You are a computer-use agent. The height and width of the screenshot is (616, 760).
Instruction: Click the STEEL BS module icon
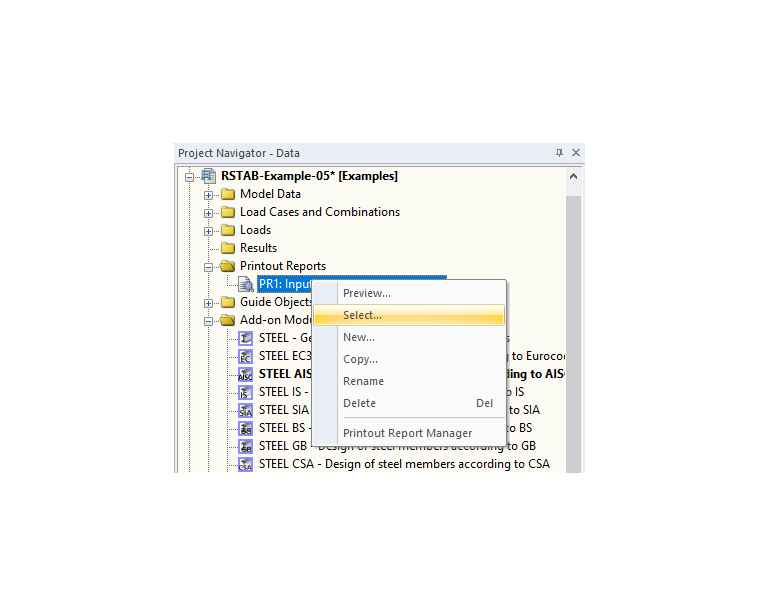[246, 428]
